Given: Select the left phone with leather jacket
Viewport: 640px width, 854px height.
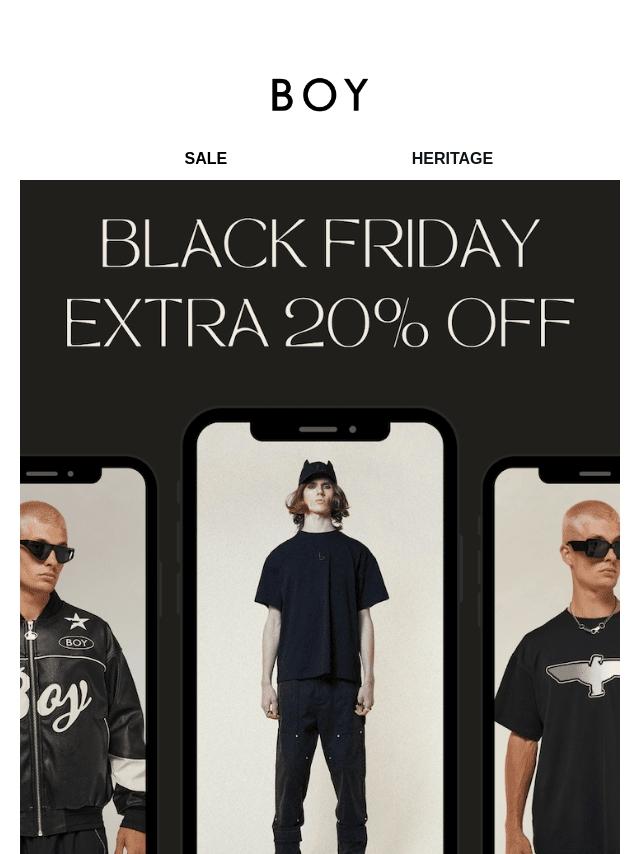Looking at the screenshot, I should pyautogui.click(x=87, y=656).
